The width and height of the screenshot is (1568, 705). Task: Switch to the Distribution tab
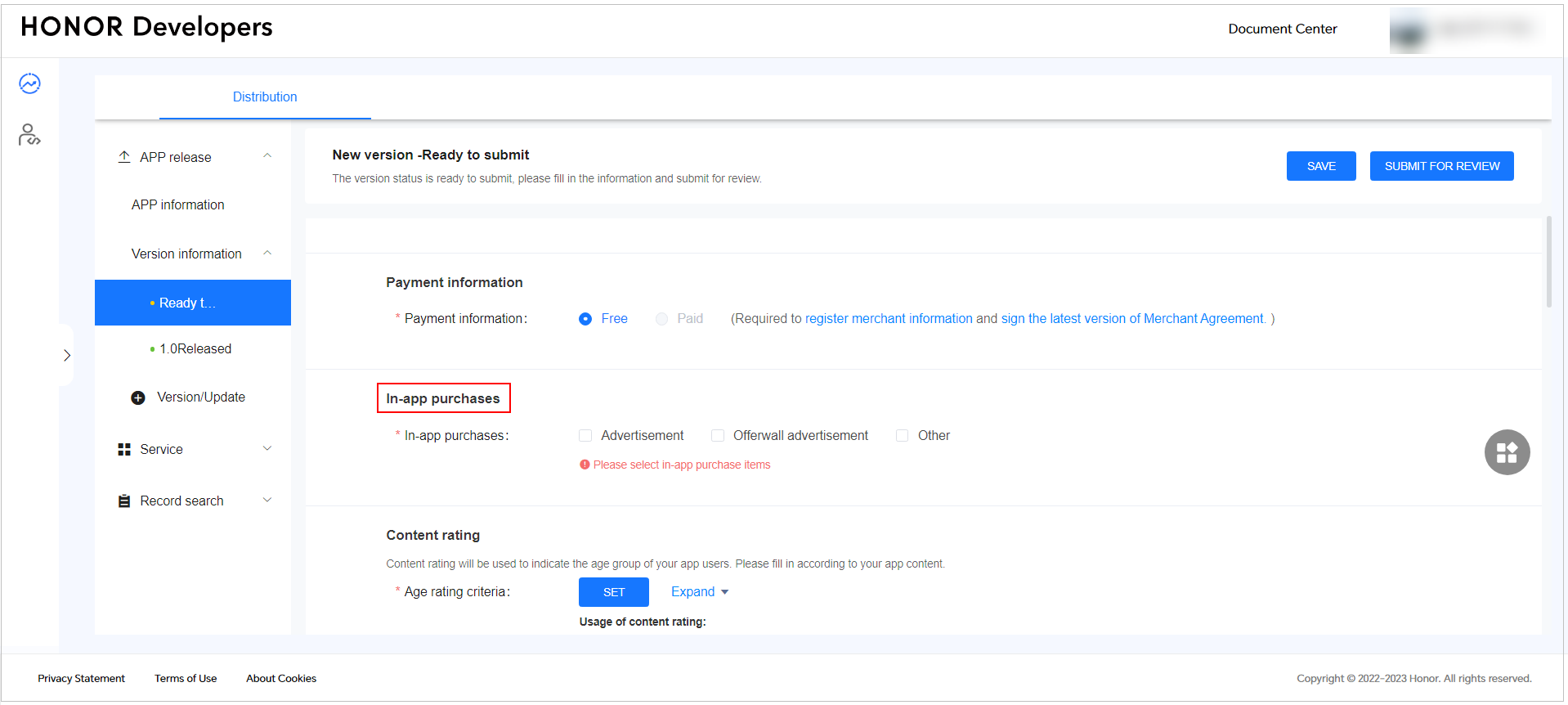pyautogui.click(x=265, y=97)
